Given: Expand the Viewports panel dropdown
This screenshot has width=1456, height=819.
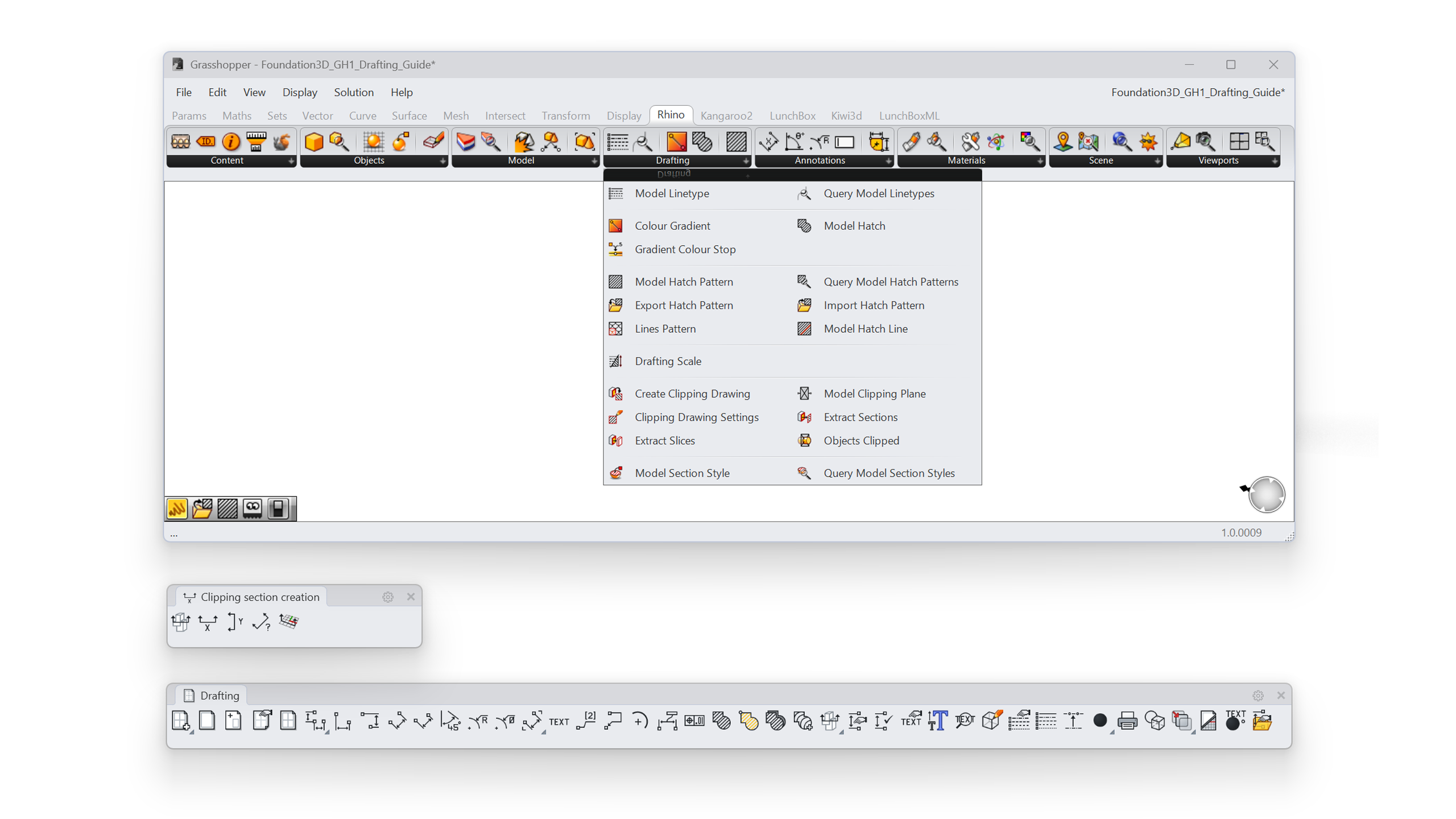Looking at the screenshot, I should tap(1274, 161).
